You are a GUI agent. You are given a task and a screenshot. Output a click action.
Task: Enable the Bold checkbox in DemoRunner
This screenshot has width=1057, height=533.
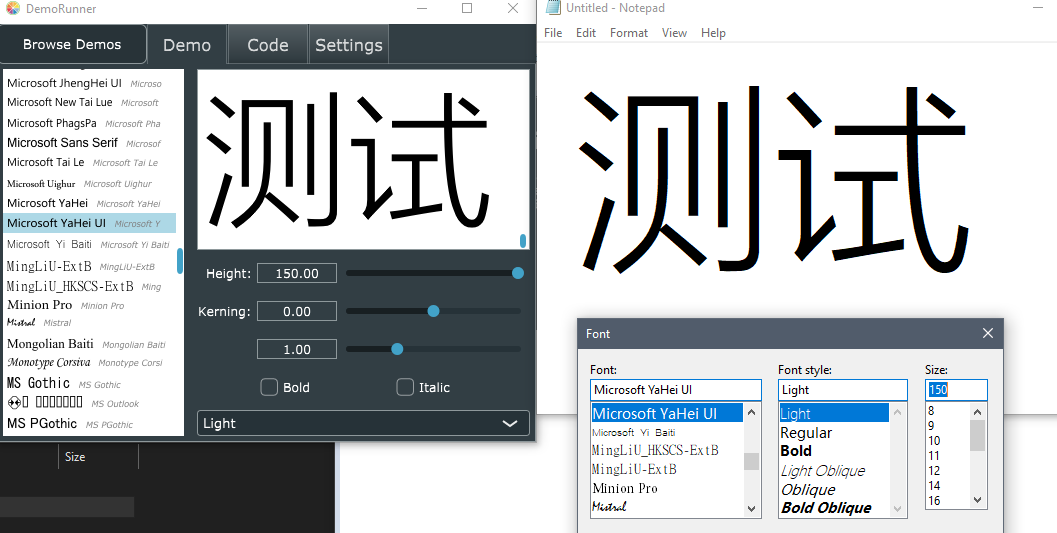click(269, 387)
